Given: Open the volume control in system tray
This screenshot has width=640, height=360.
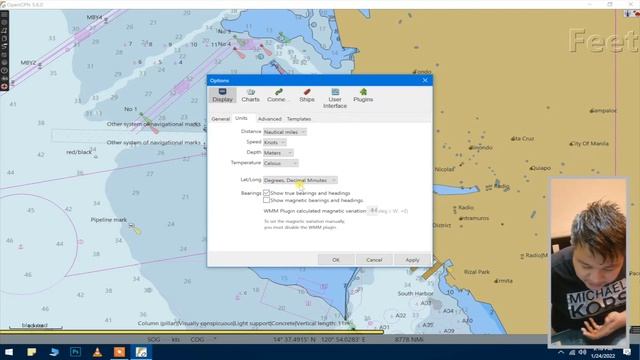Looking at the screenshot, I should [x=582, y=352].
